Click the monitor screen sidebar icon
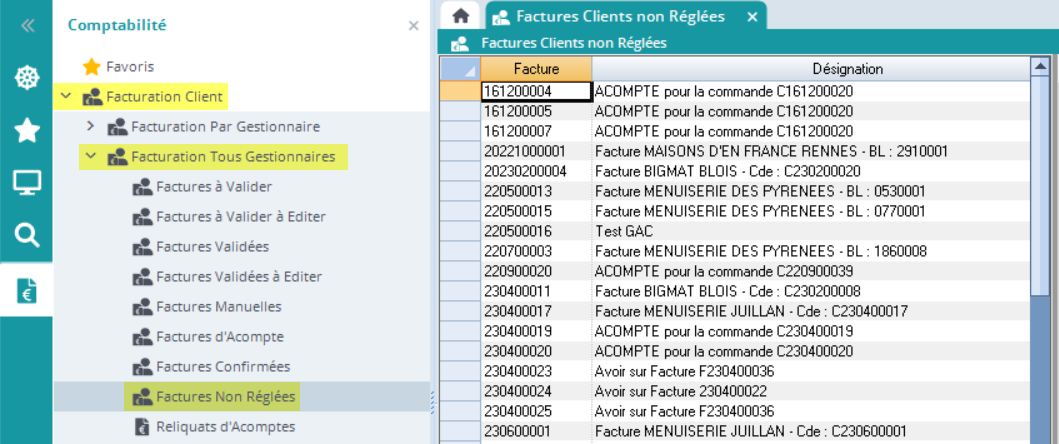The width and height of the screenshot is (1059, 444). click(27, 183)
